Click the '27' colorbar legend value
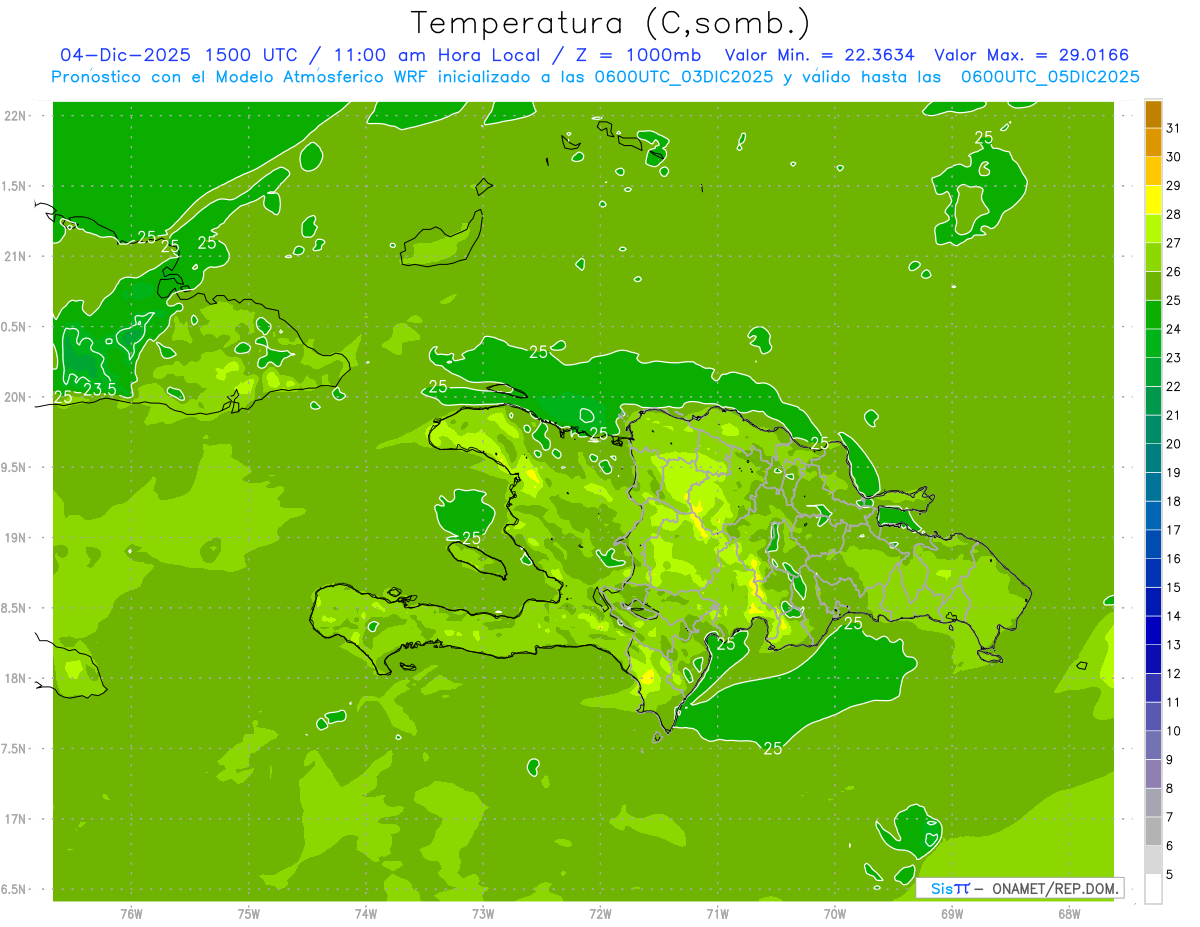 (x=1173, y=243)
